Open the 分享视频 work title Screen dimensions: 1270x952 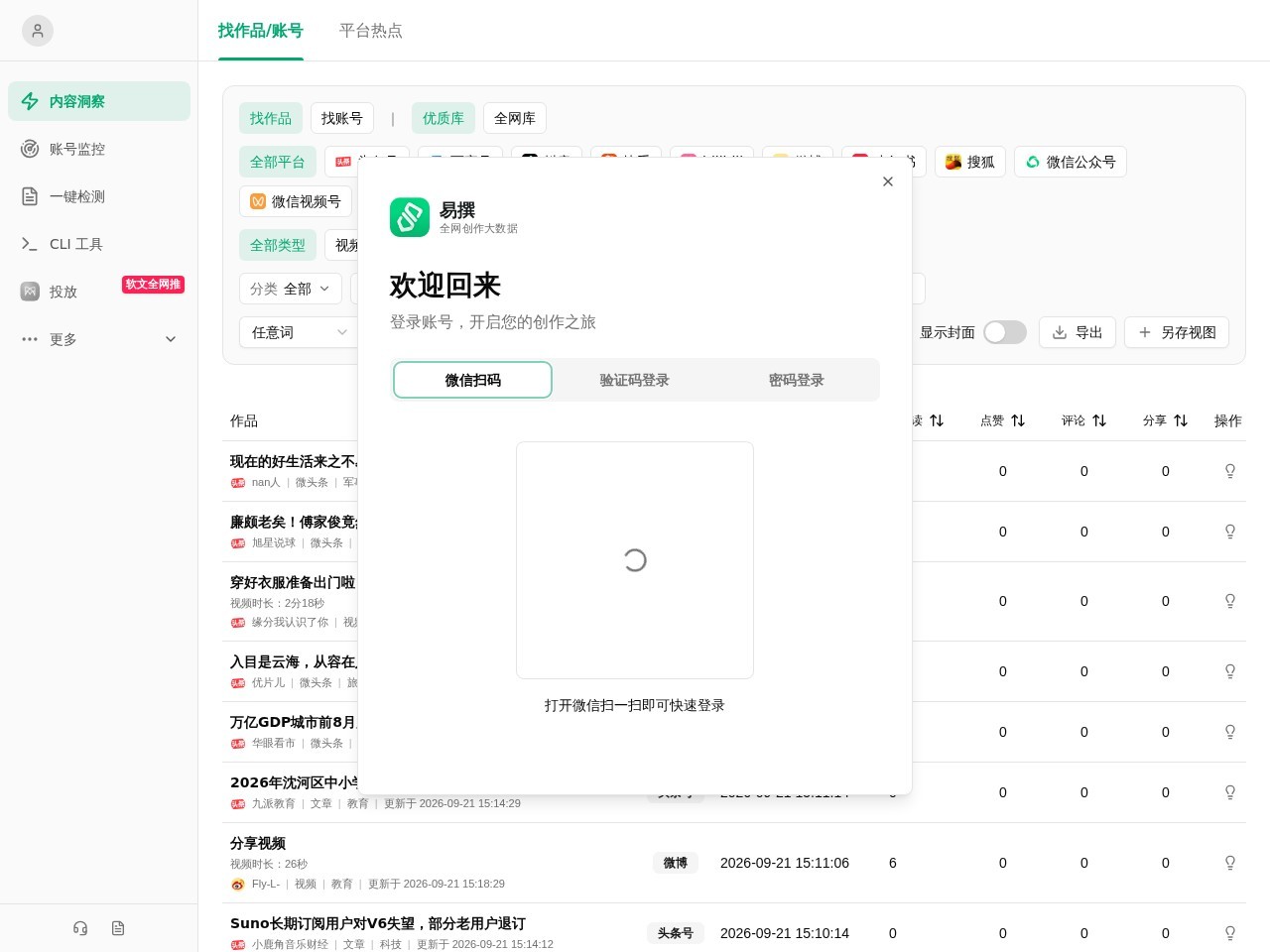tap(258, 843)
